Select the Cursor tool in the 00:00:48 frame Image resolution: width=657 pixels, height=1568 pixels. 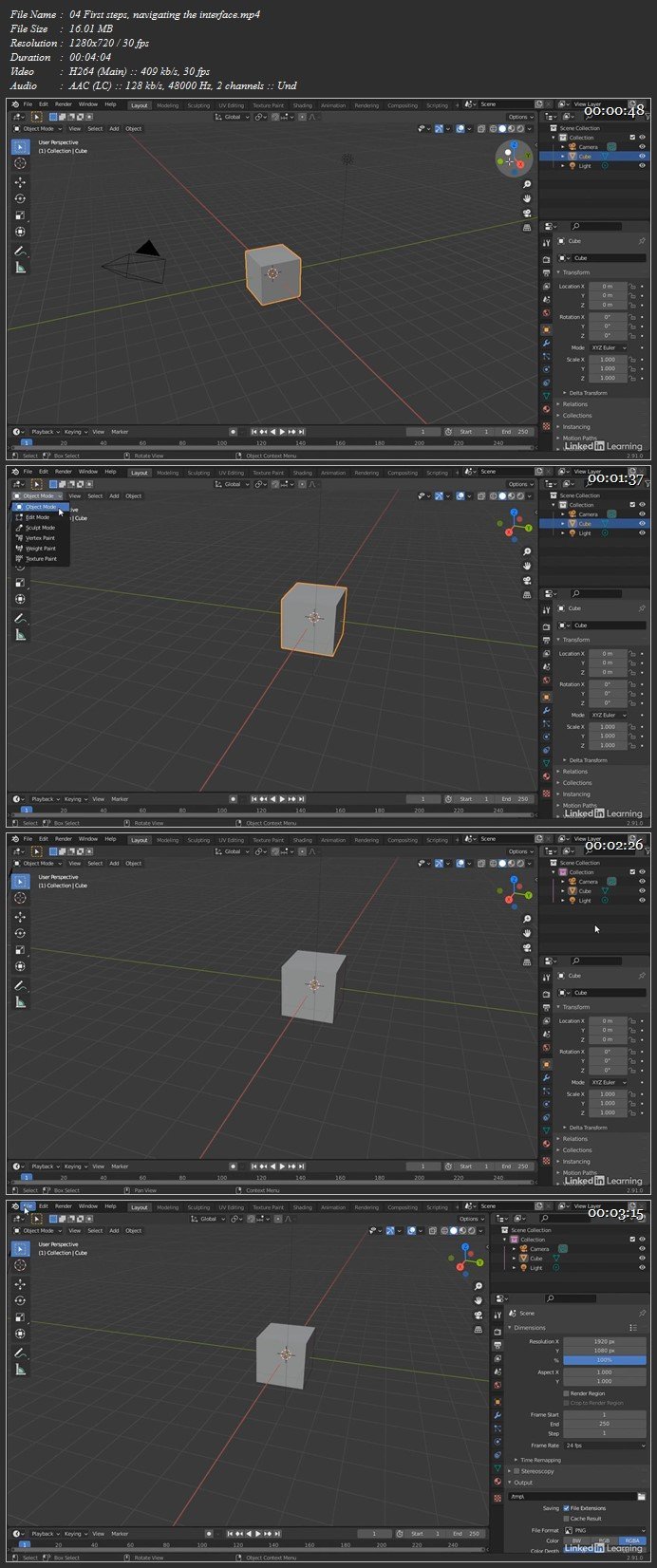pos(20,163)
